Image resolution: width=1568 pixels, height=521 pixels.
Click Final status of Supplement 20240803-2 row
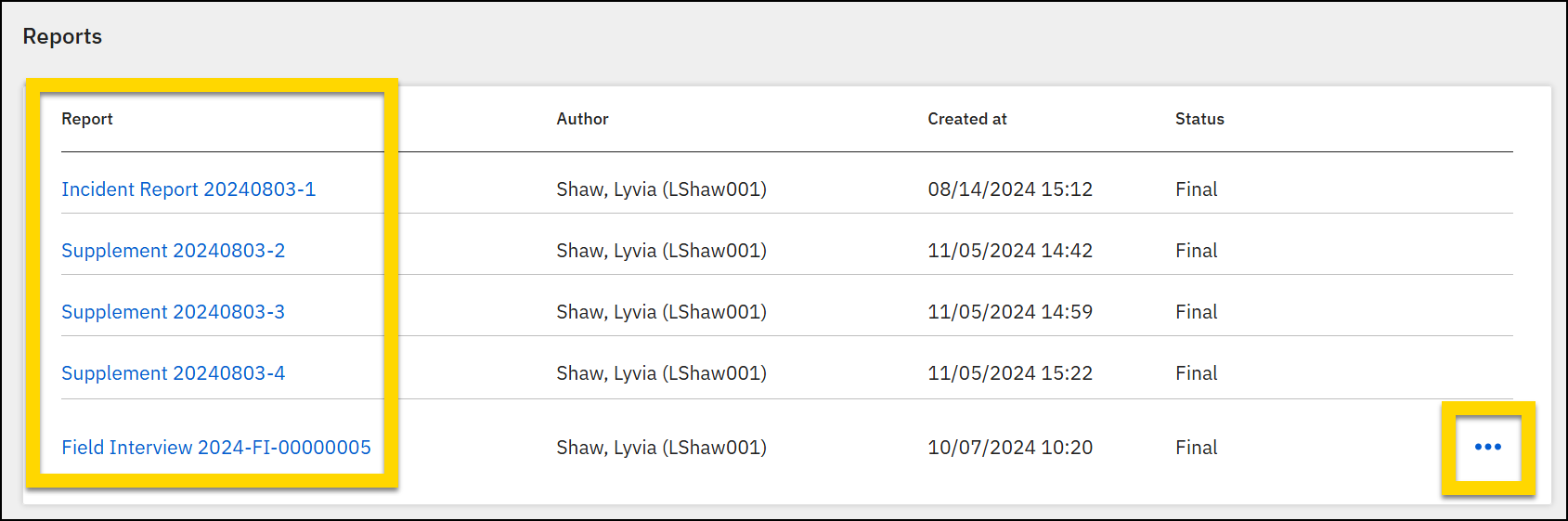click(1197, 251)
